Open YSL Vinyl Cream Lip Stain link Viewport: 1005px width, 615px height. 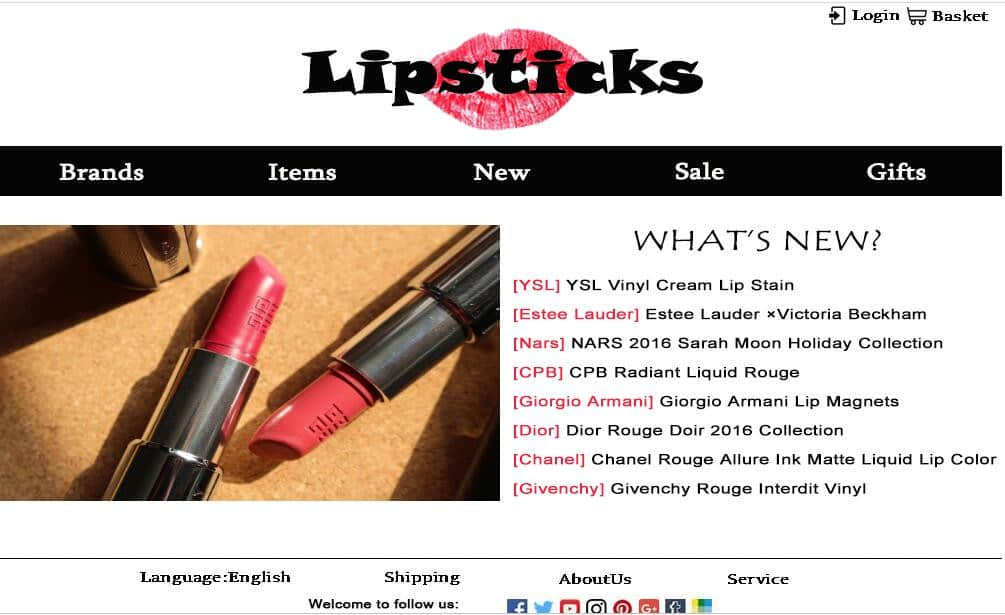[680, 285]
